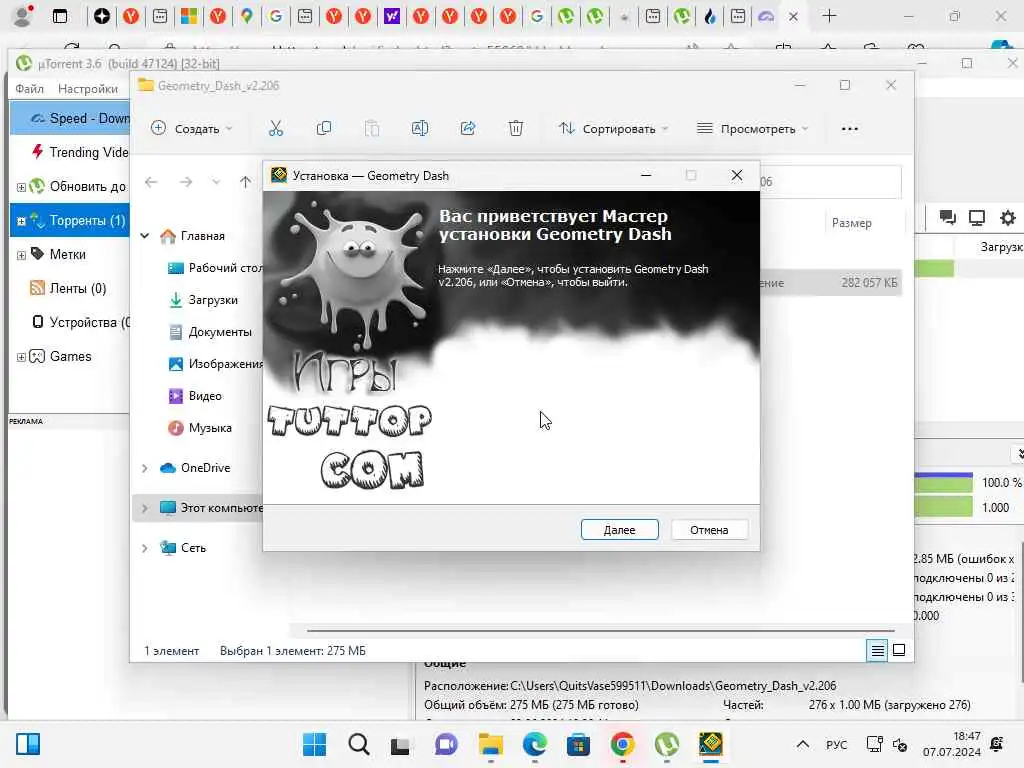This screenshot has width=1024, height=768.
Task: Click Share icon in Explorer toolbar
Action: (468, 129)
